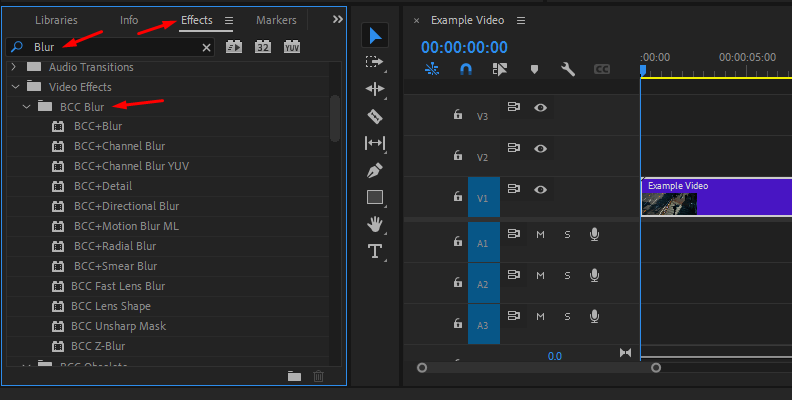Screen dimensions: 792x400
Task: Create a new custom bin in Effects panel
Action: pos(294,376)
